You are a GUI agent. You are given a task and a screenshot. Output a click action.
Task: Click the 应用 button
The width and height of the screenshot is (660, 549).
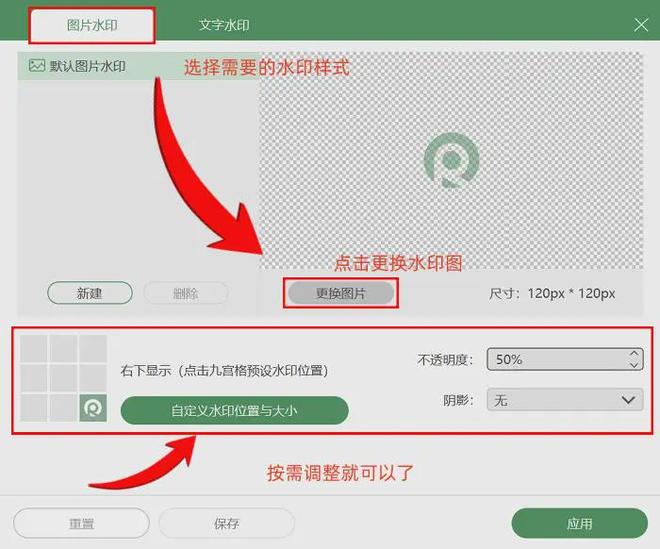580,523
